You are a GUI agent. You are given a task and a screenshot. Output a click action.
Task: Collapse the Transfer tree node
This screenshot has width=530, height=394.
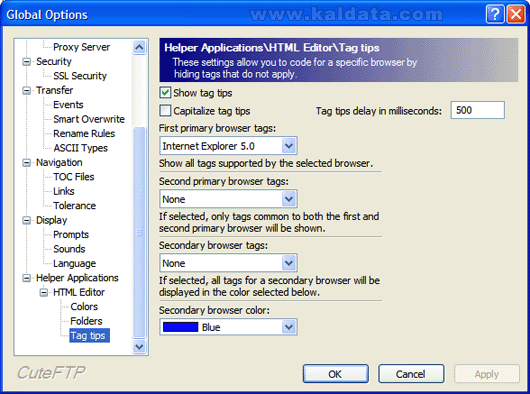[x=26, y=91]
